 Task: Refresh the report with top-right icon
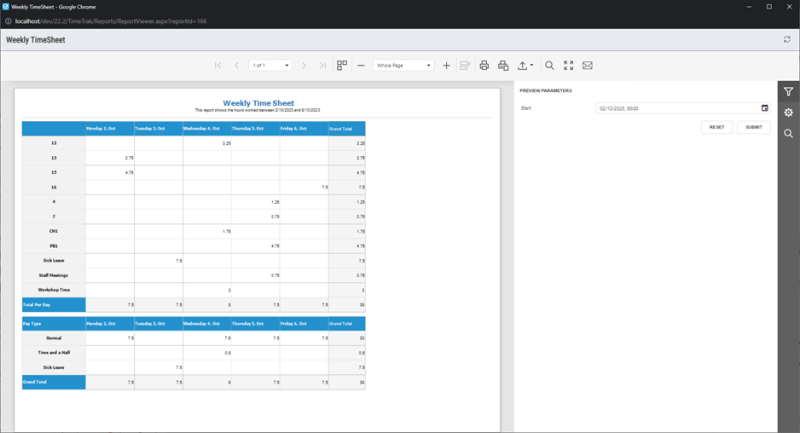click(x=787, y=40)
